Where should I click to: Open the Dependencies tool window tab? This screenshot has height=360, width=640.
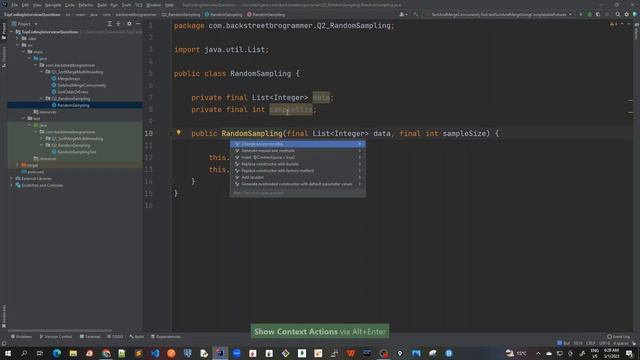[166, 337]
